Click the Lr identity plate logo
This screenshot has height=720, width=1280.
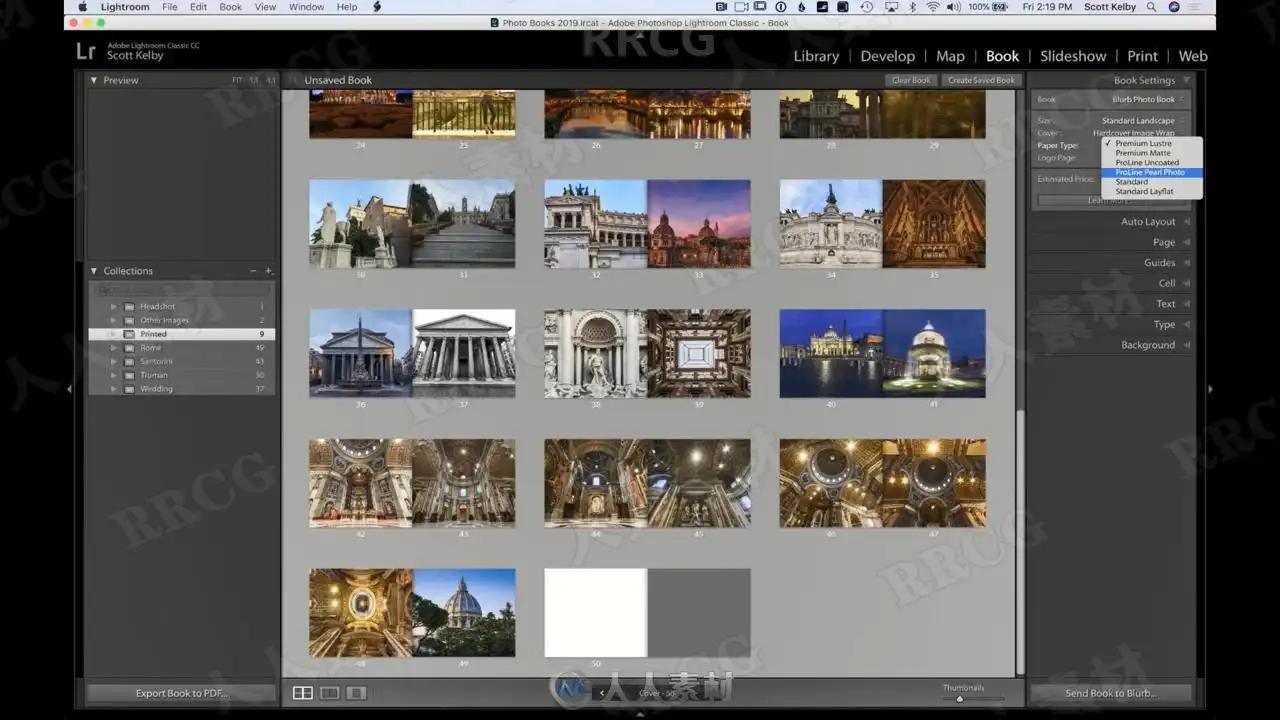pos(86,51)
